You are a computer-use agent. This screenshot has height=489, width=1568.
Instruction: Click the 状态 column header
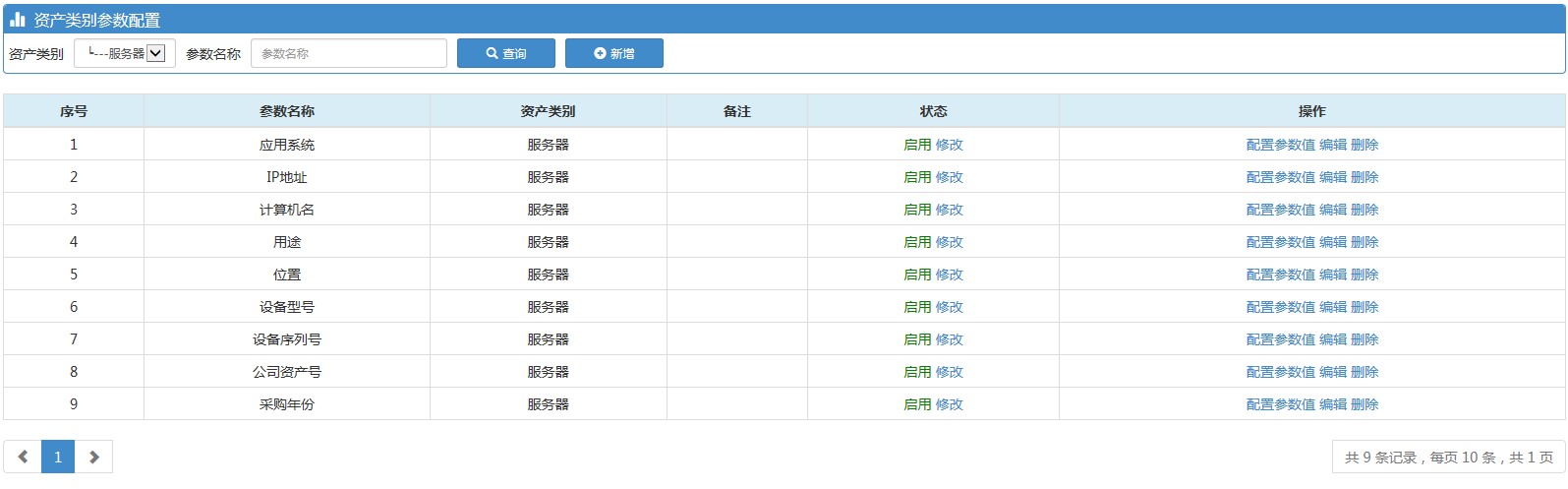934,111
